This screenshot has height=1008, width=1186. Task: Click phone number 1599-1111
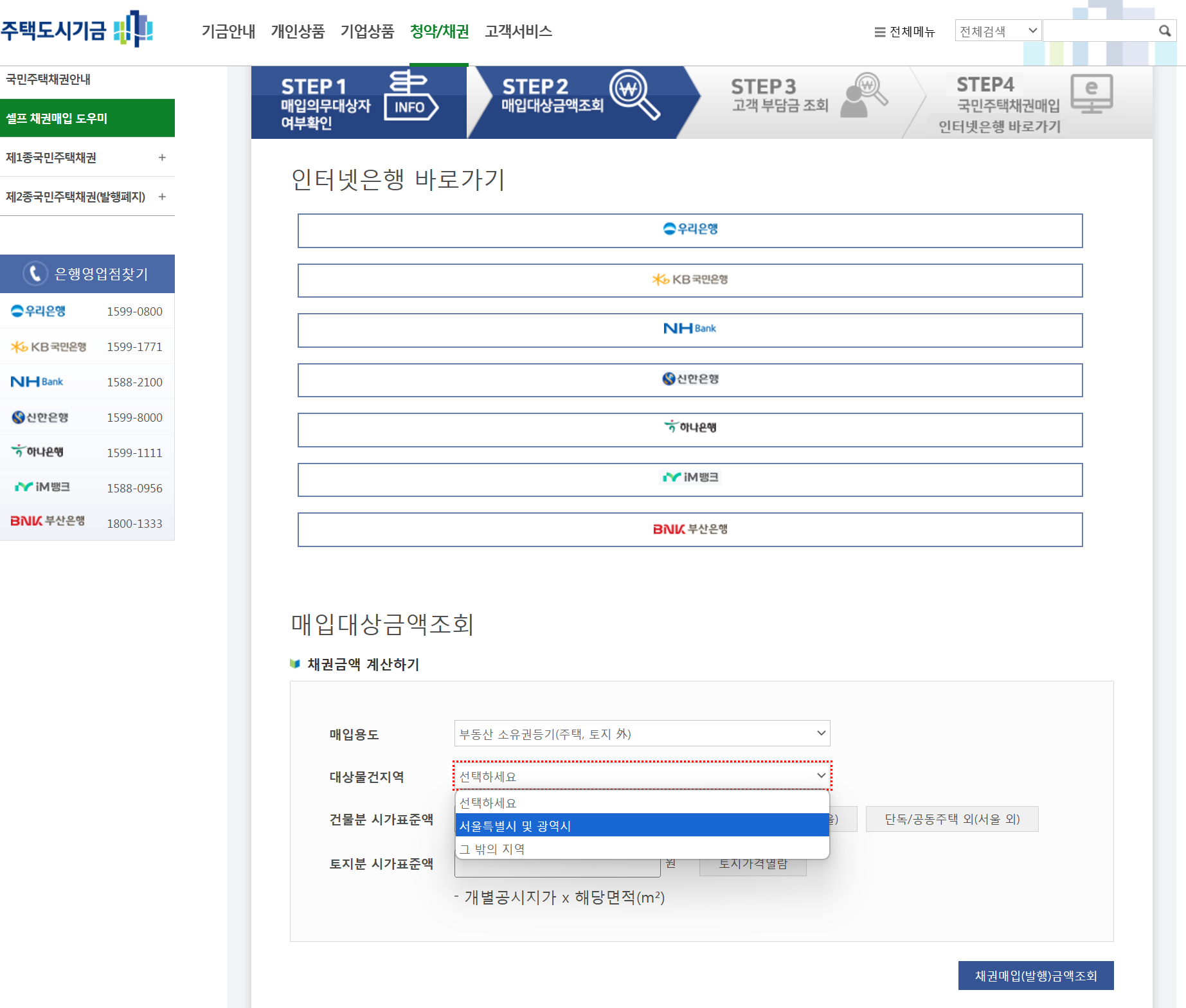click(x=134, y=453)
